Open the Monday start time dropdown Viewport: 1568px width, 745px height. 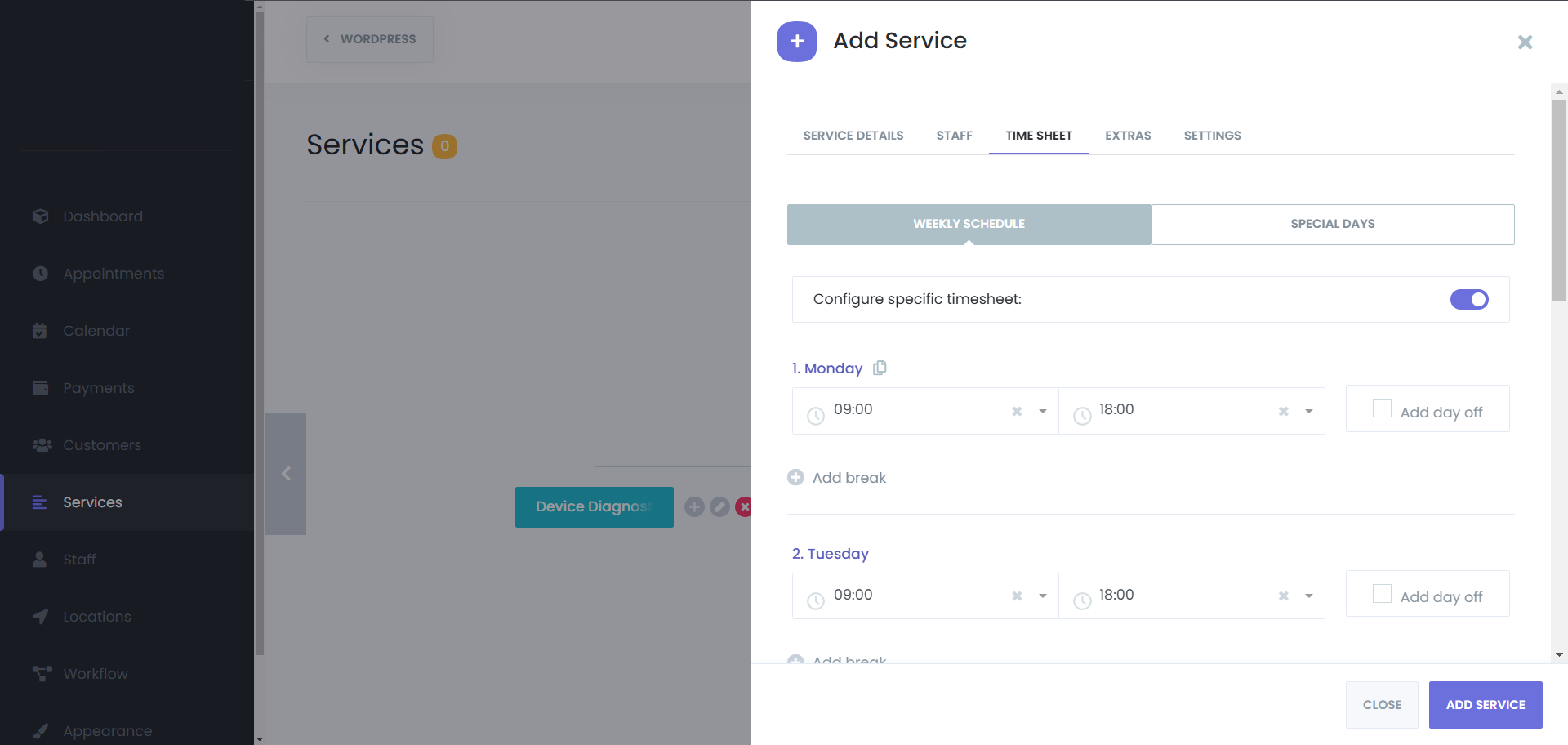click(x=1043, y=411)
